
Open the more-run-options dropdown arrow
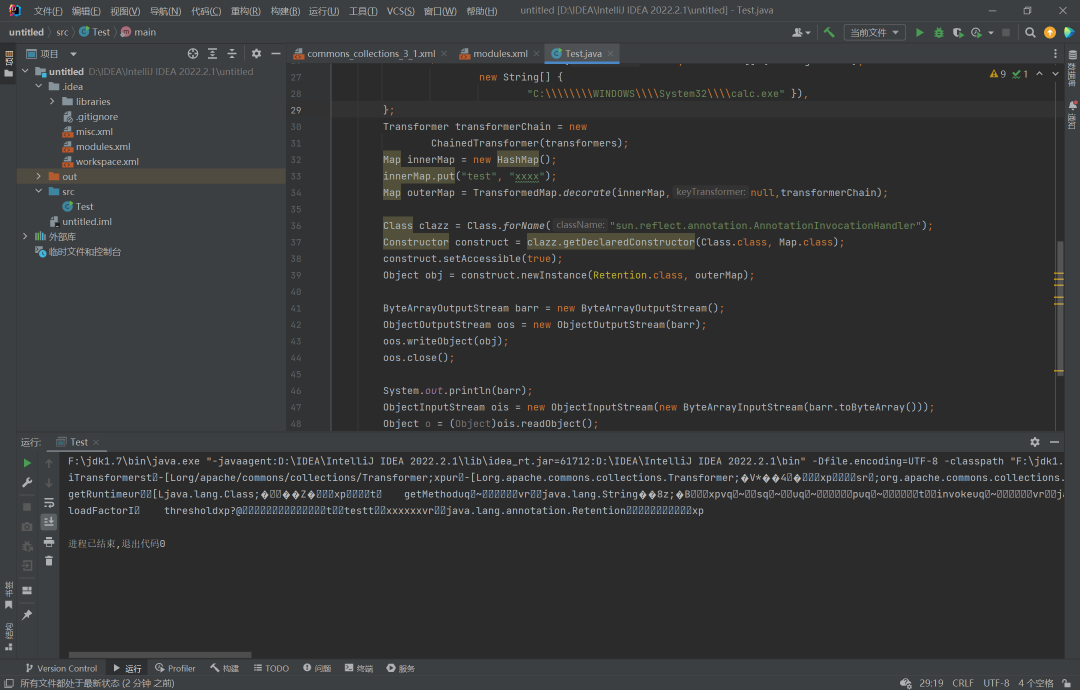[991, 32]
